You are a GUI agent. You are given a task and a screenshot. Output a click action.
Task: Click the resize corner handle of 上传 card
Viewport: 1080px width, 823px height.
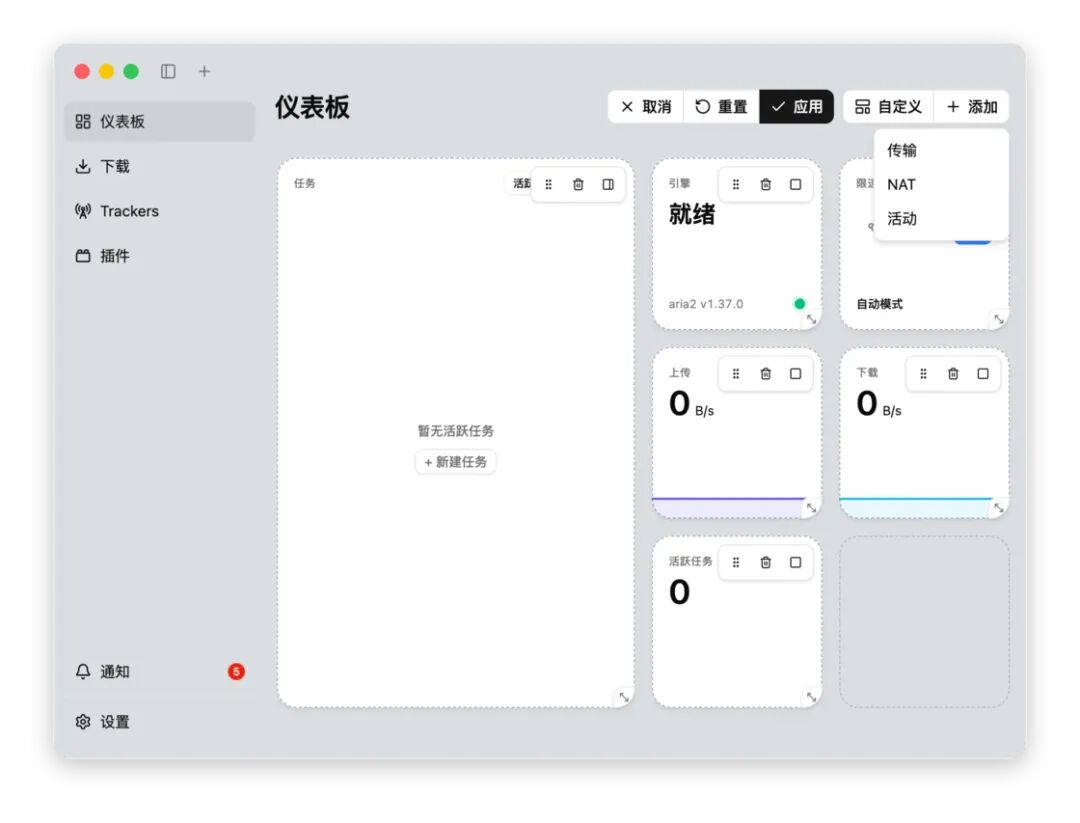click(x=811, y=508)
